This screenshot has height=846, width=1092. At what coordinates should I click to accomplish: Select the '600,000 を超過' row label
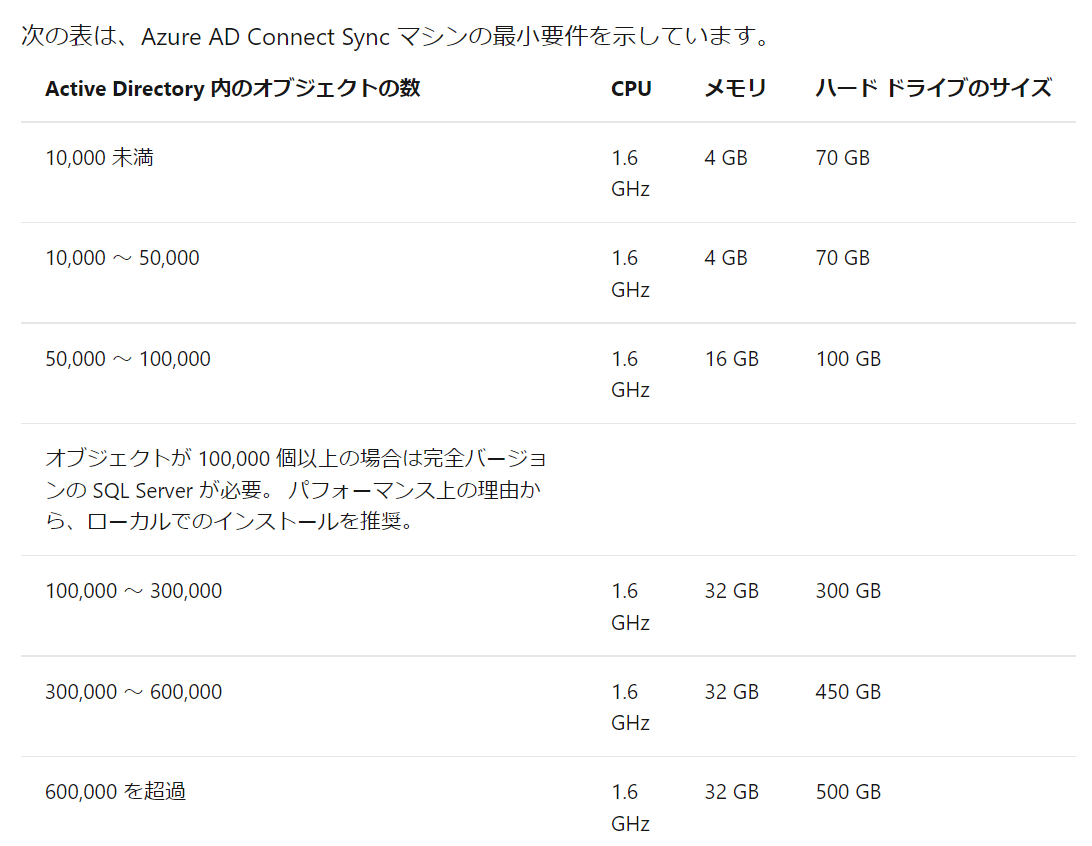[116, 792]
